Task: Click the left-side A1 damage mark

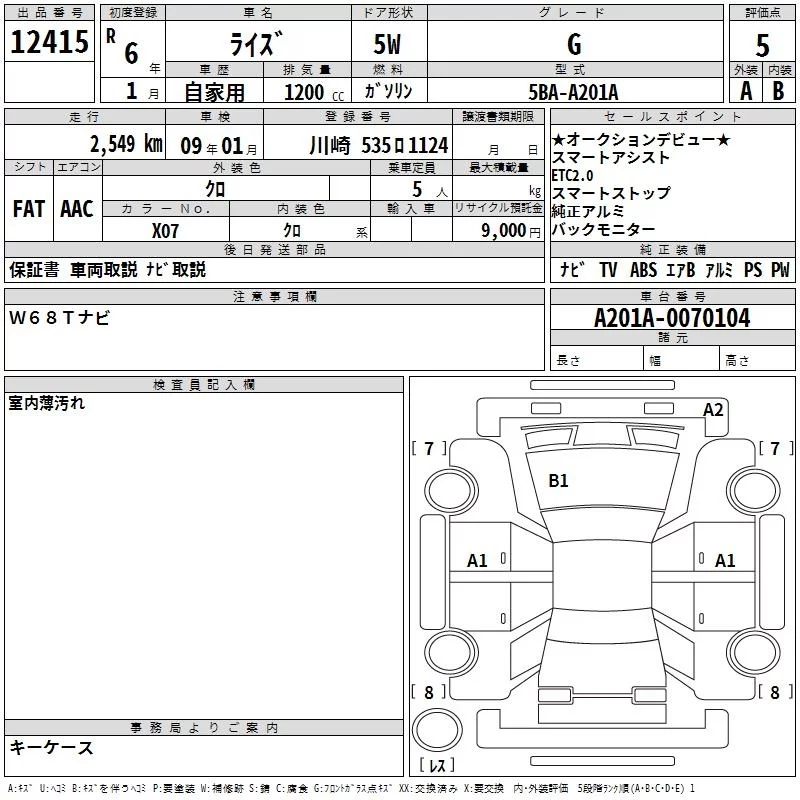Action: click(477, 561)
